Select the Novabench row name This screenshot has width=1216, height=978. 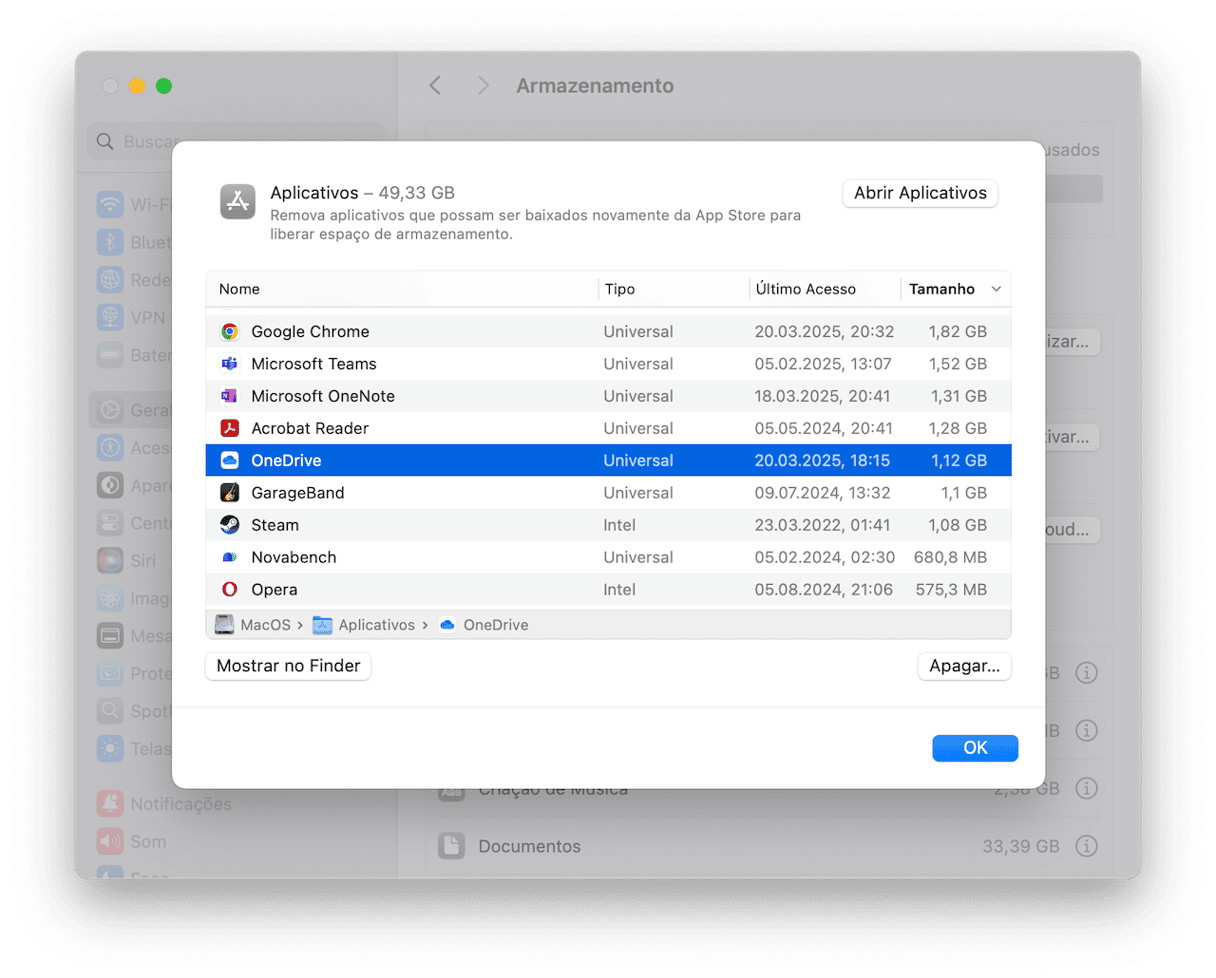(x=294, y=557)
